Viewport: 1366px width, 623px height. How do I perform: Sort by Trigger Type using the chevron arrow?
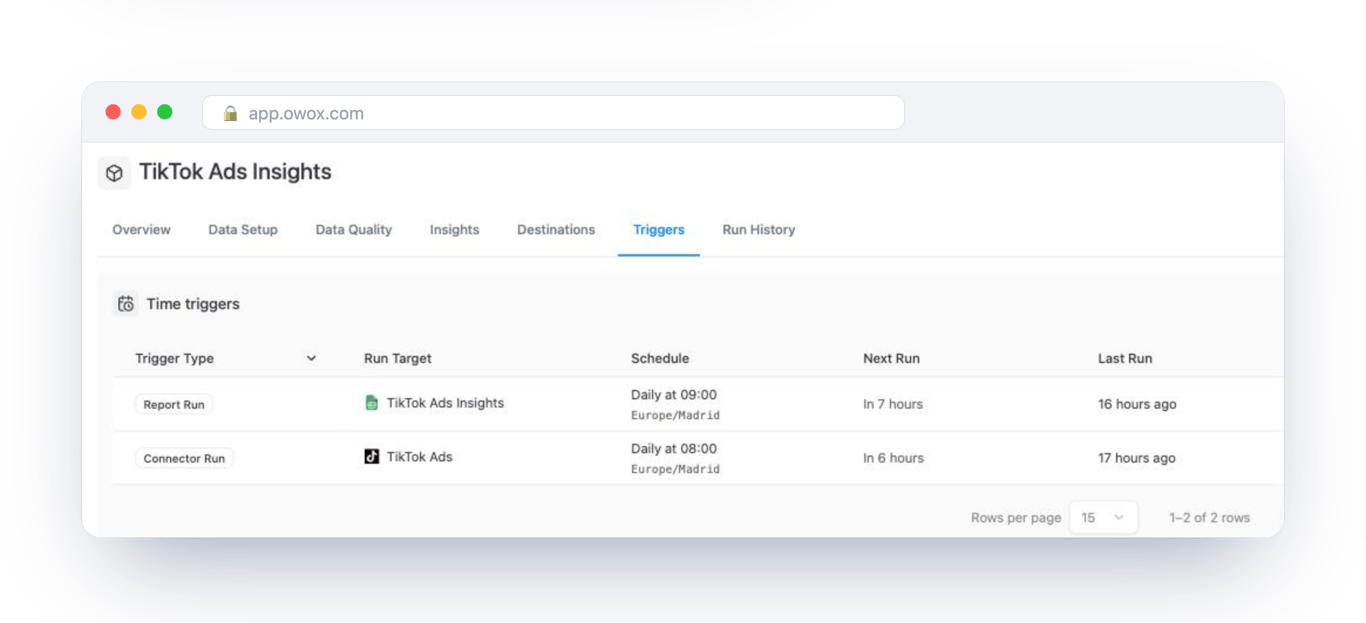tap(311, 358)
